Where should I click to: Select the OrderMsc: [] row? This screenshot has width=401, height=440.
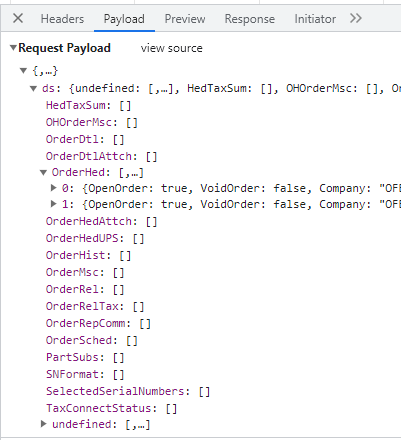pos(85,272)
